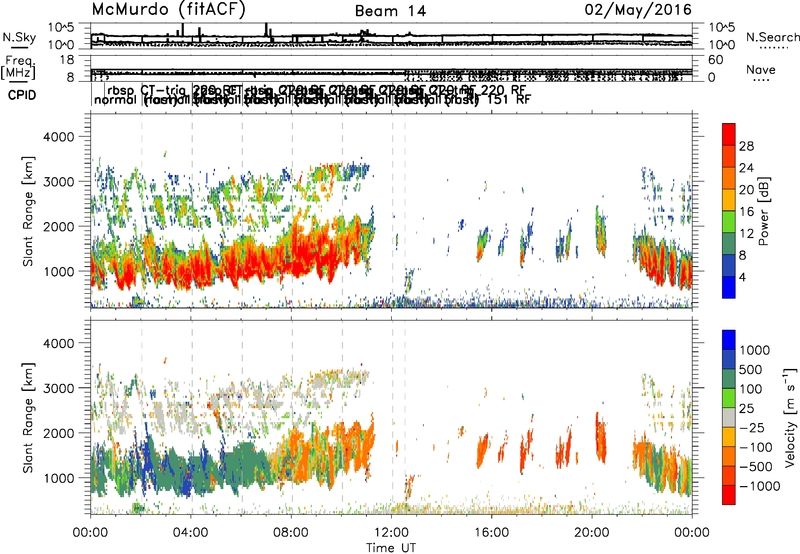Click Slant Range [km] label of velocity panel
This screenshot has width=800, height=554.
tap(28, 418)
